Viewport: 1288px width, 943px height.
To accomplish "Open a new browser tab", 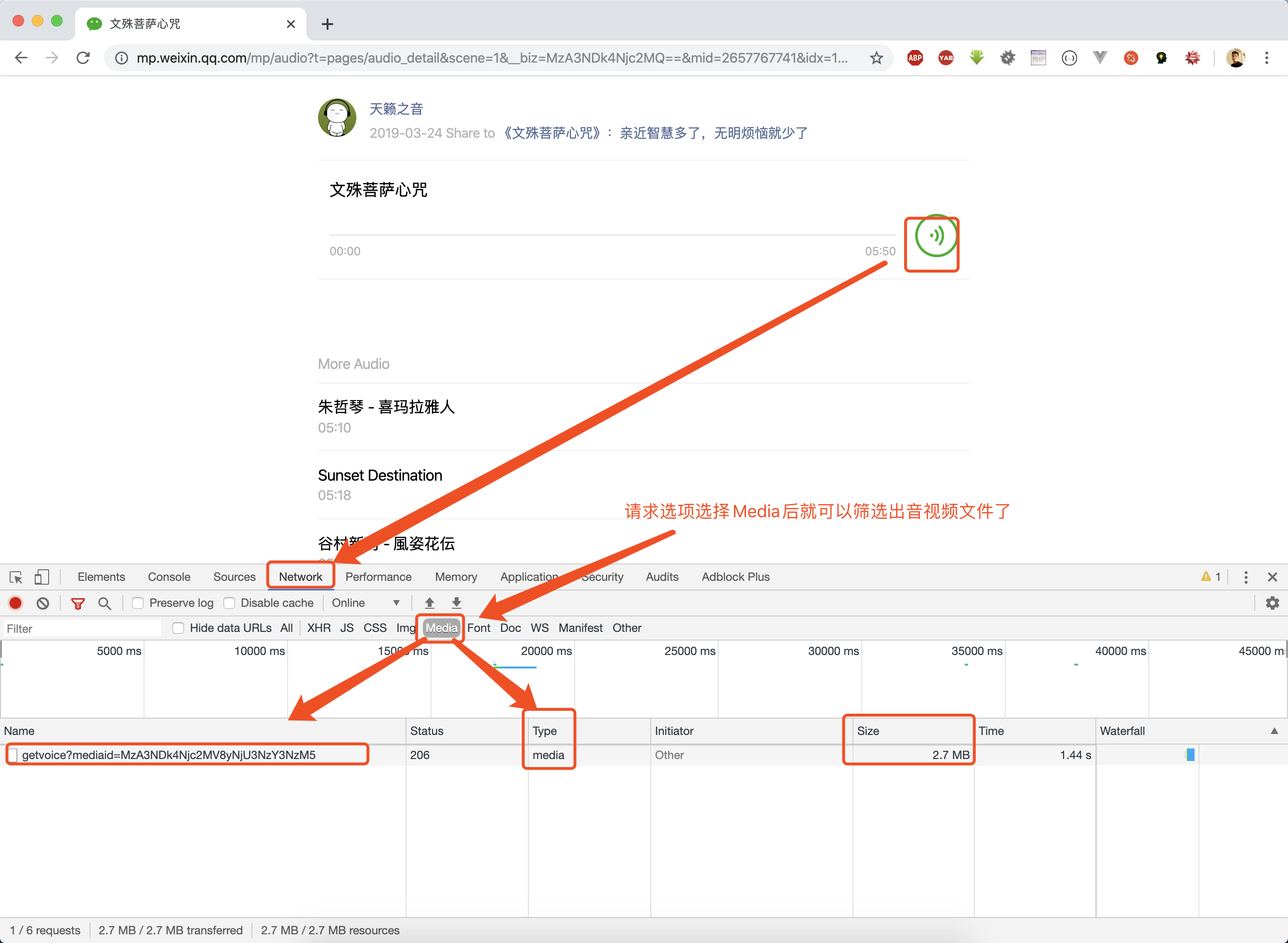I will point(327,24).
